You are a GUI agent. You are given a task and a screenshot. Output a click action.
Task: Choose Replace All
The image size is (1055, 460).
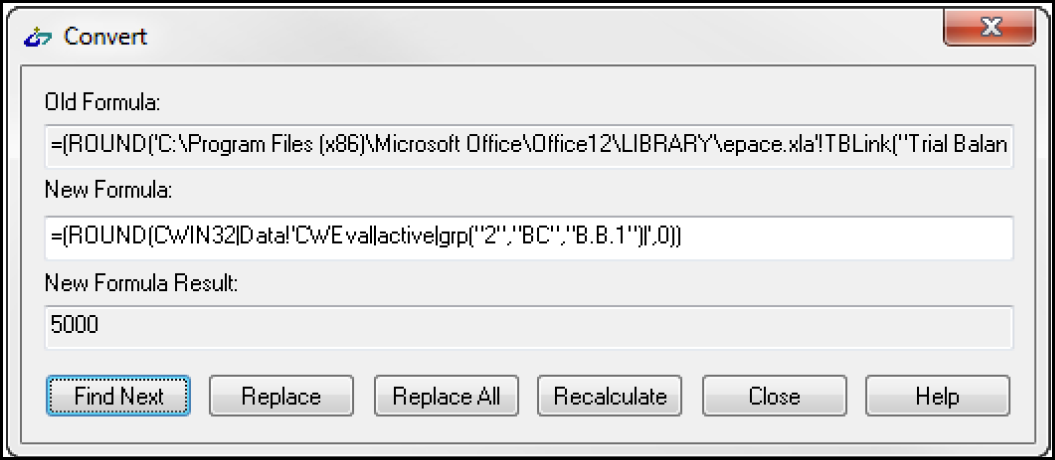(x=446, y=396)
